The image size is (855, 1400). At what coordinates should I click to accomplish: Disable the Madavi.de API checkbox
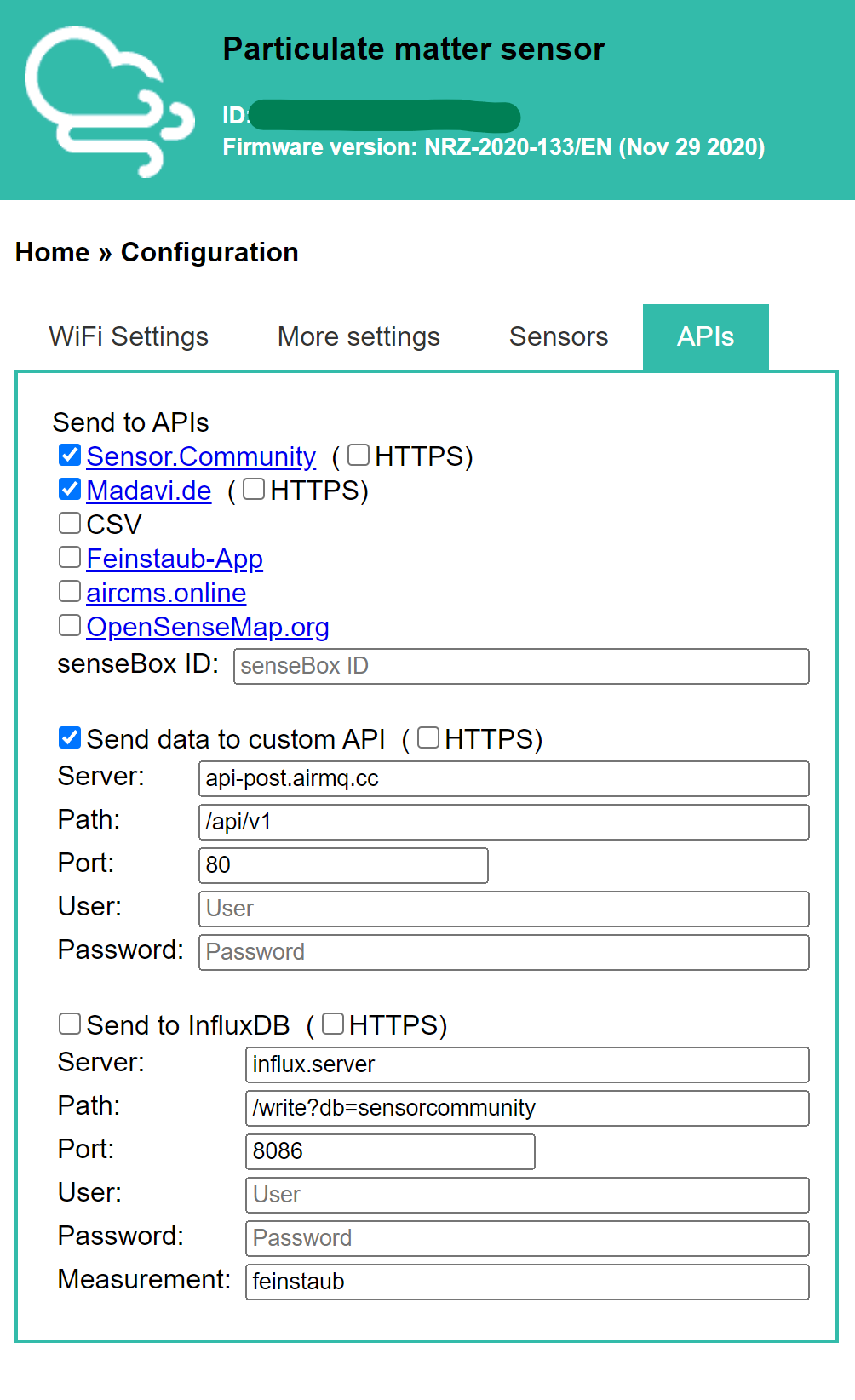pos(70,490)
